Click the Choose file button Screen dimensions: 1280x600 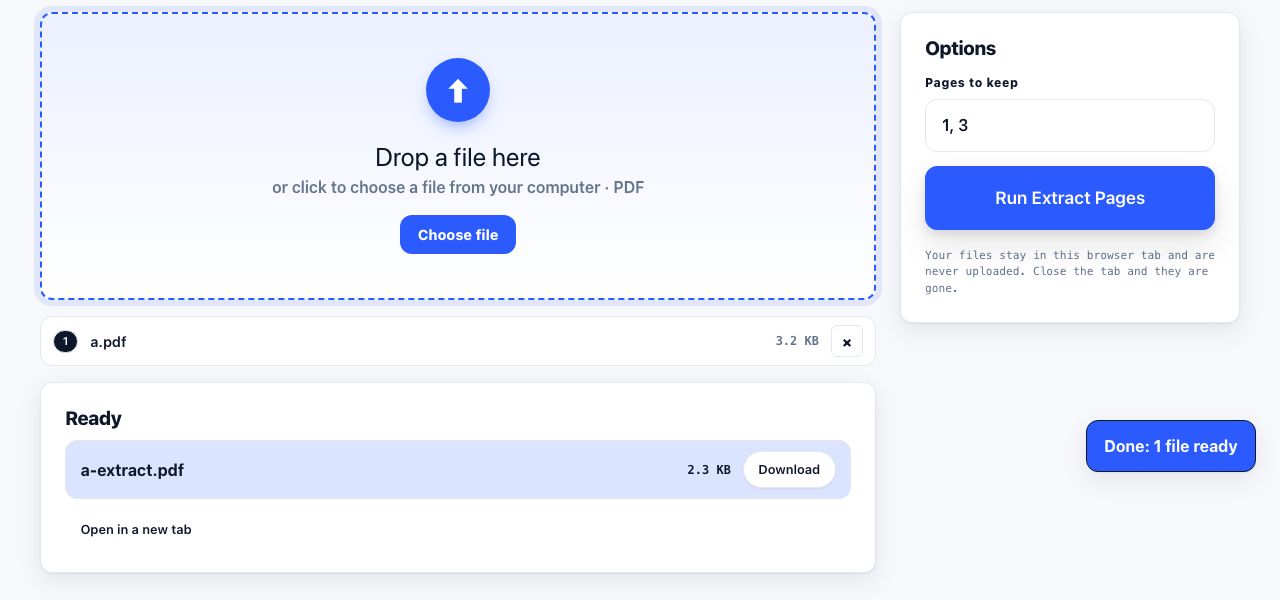458,235
